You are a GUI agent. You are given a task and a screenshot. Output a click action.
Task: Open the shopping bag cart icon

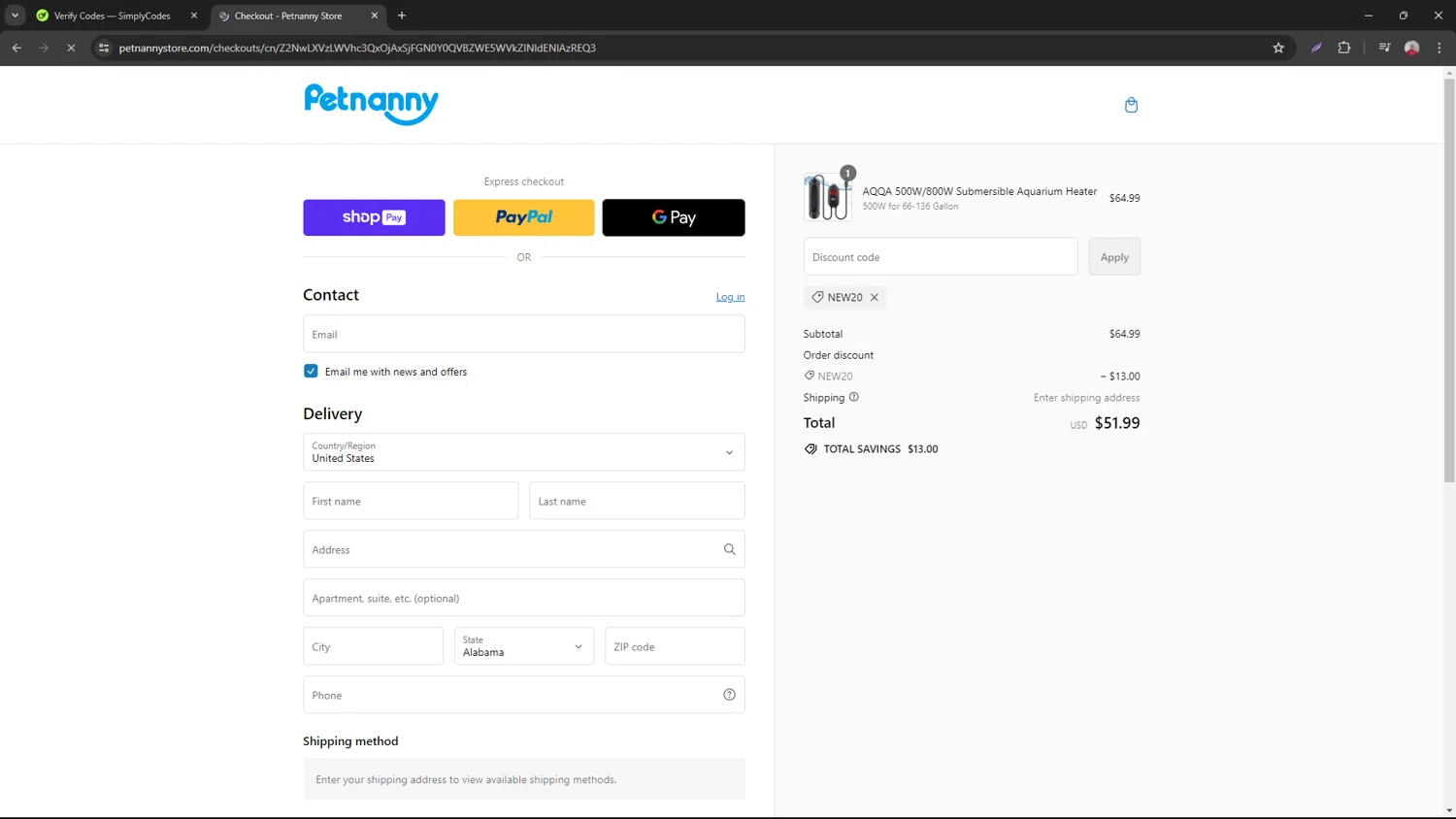coord(1131,105)
